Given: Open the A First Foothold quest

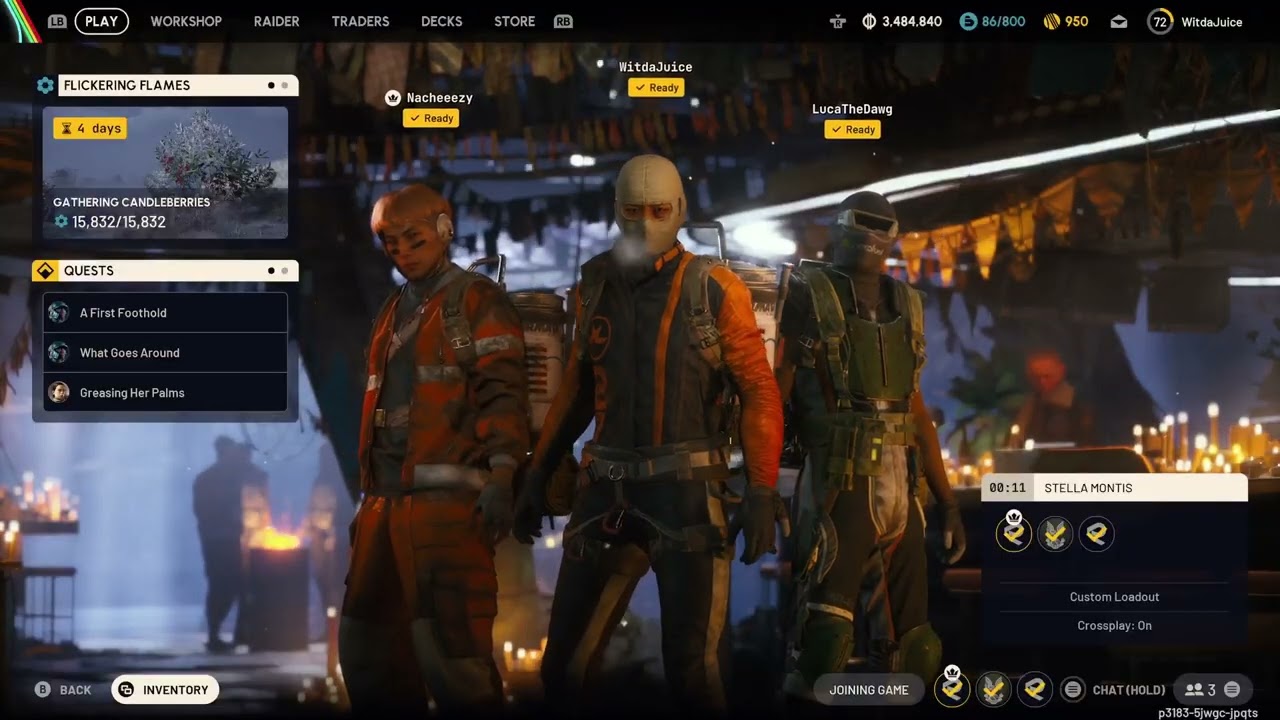Looking at the screenshot, I should tap(165, 313).
